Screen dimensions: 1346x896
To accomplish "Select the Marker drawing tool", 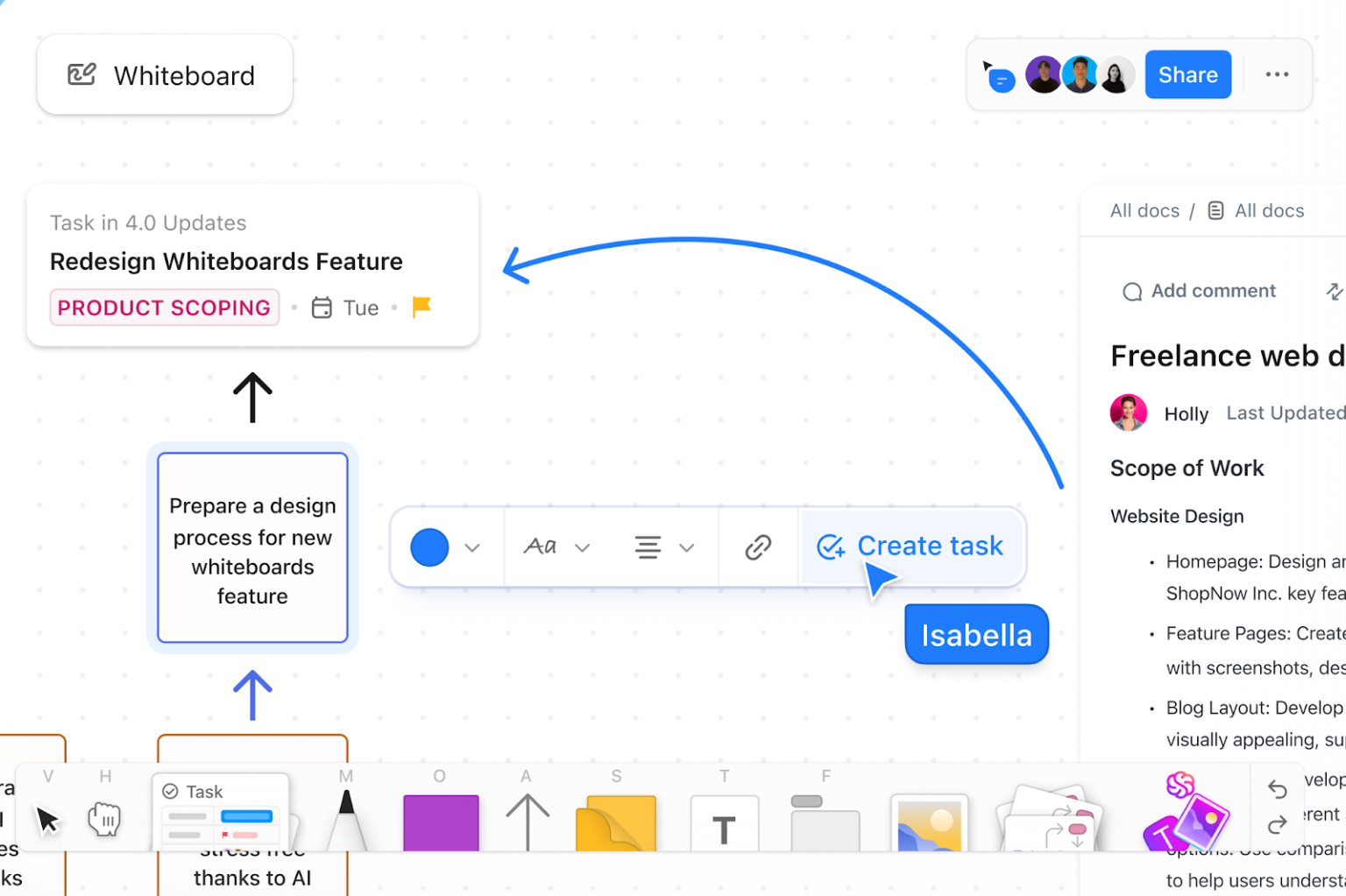I will coord(345,822).
